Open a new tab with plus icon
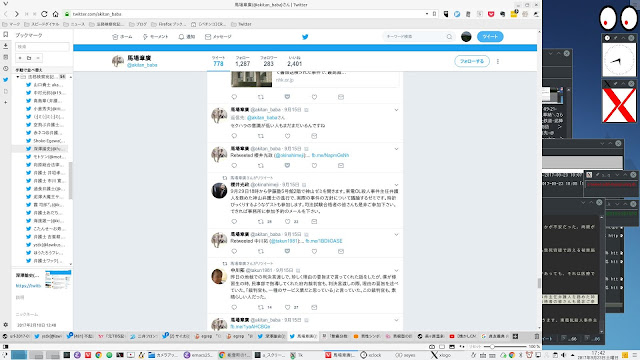Image resolution: width=640 pixels, height=360 pixels. [x=515, y=336]
